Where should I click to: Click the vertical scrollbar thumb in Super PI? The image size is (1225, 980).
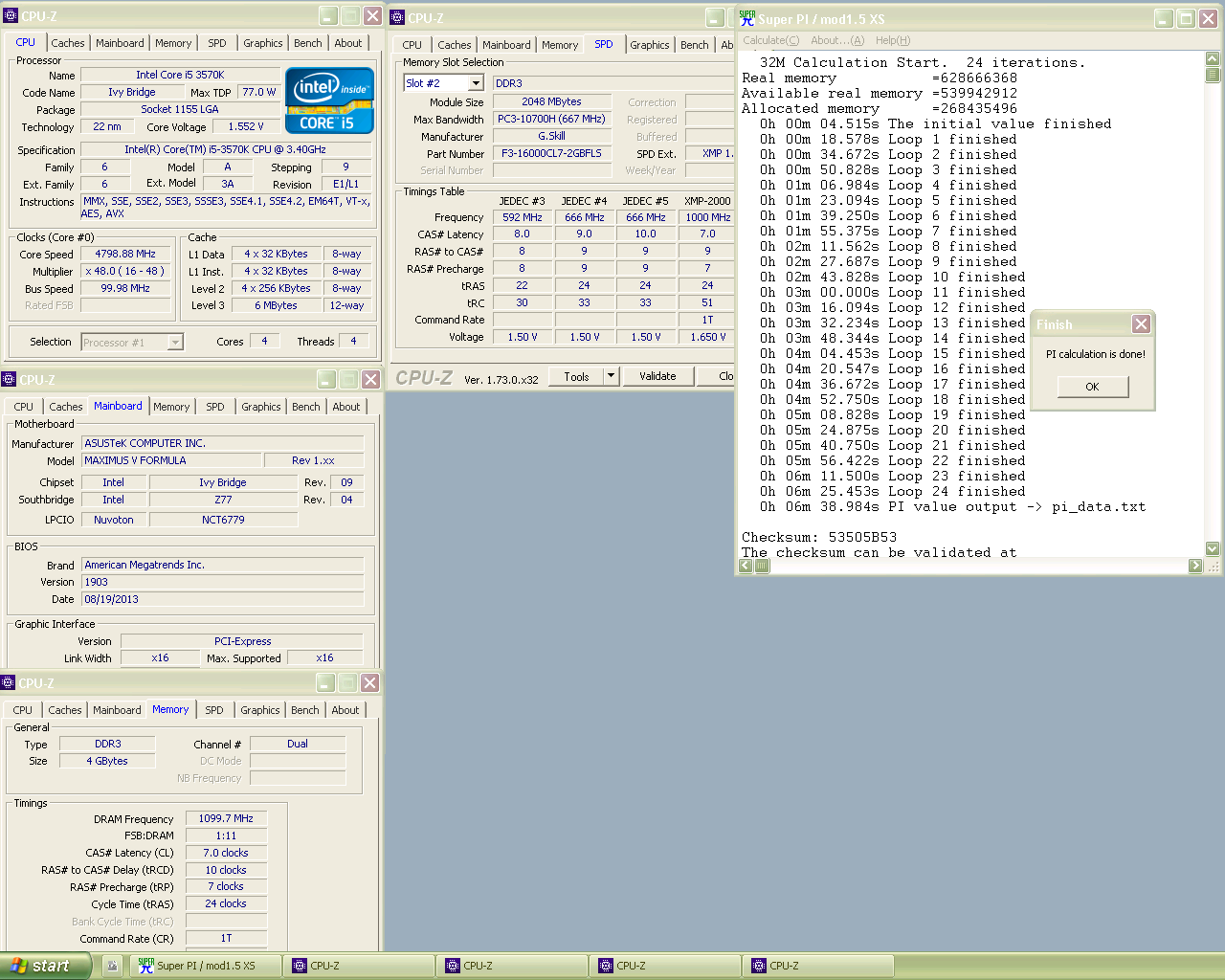point(1213,74)
